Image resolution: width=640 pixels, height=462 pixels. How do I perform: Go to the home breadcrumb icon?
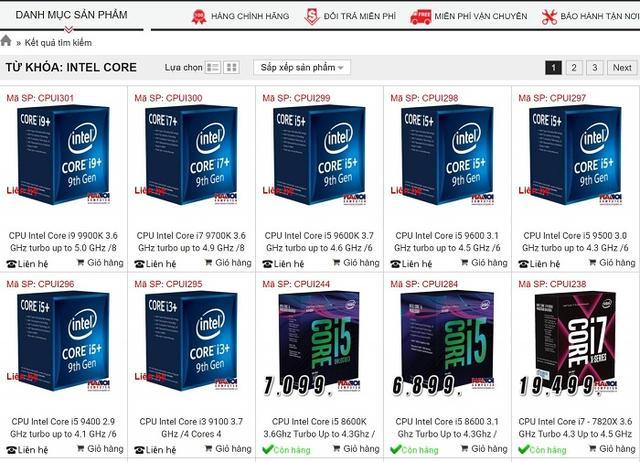pyautogui.click(x=6, y=41)
